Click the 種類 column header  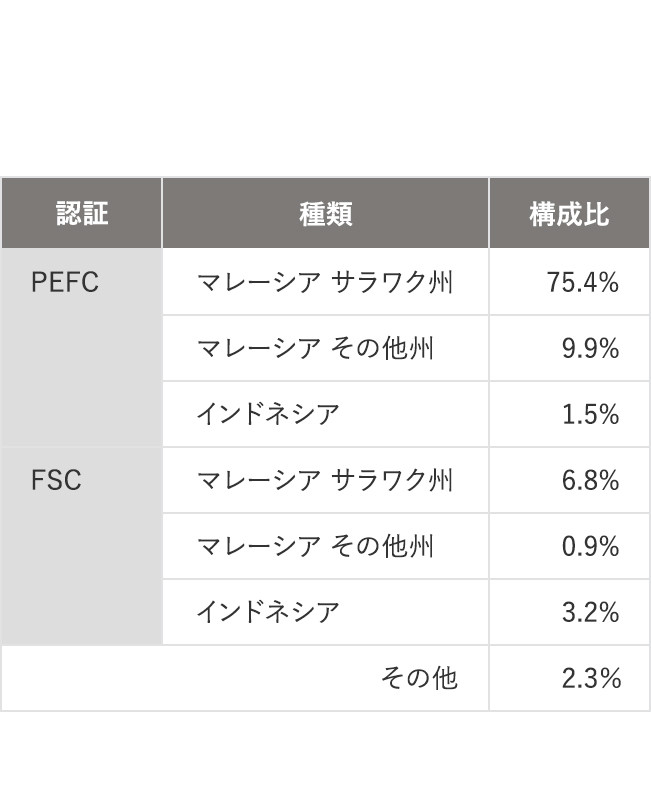click(x=326, y=213)
